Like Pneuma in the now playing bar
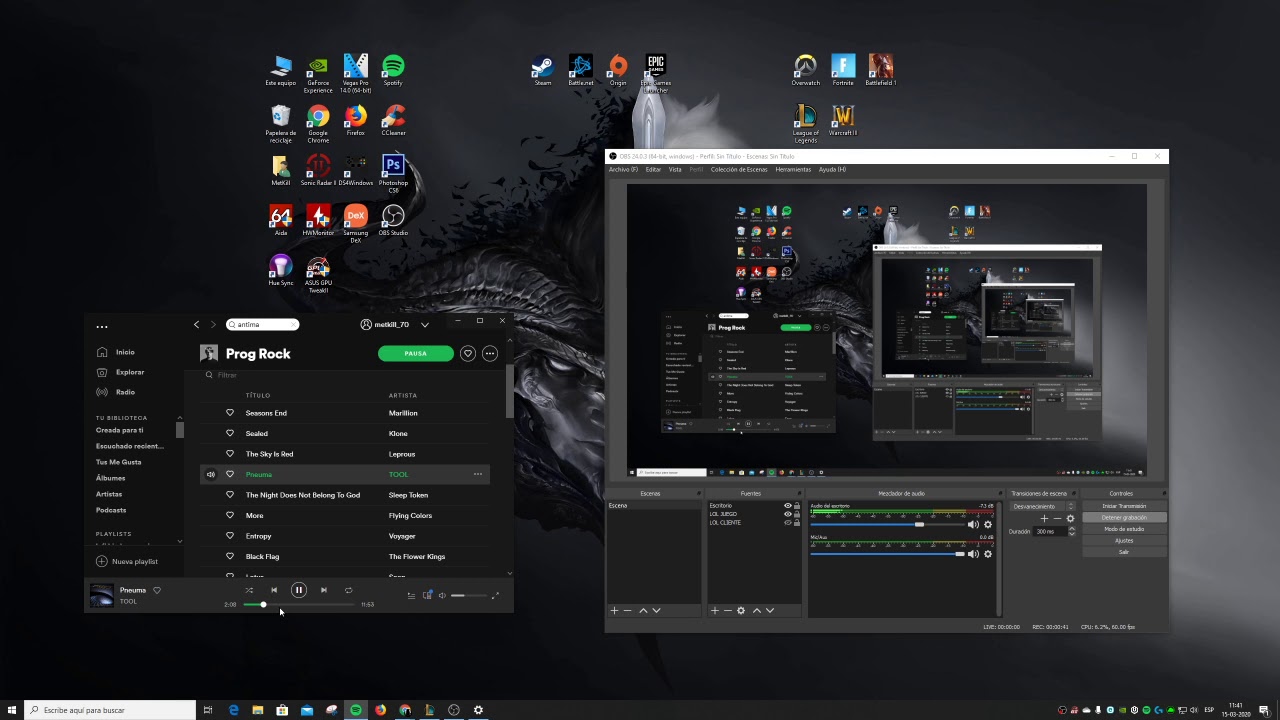Image resolution: width=1280 pixels, height=720 pixels. [x=157, y=590]
